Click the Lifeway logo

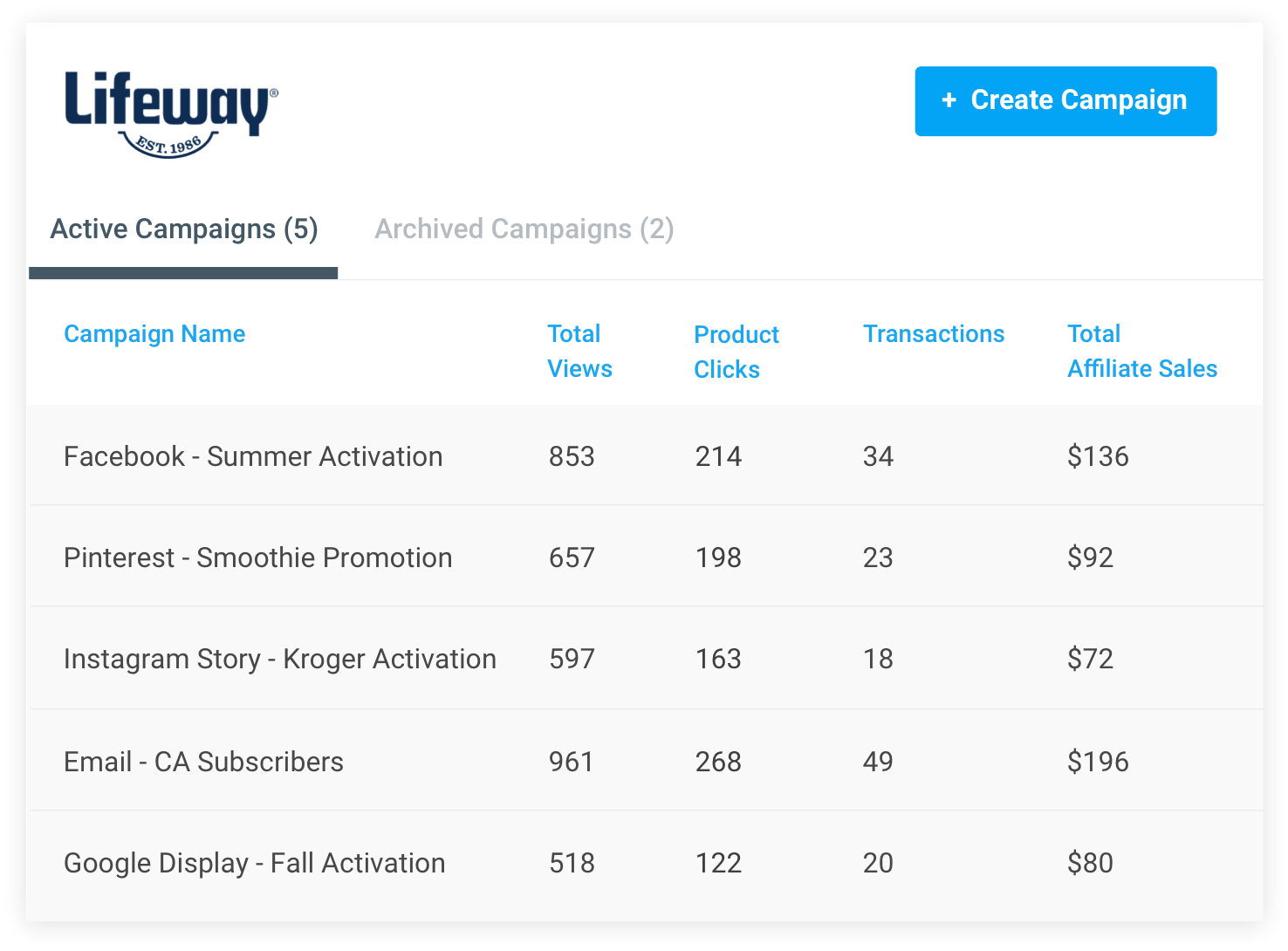pos(172,114)
